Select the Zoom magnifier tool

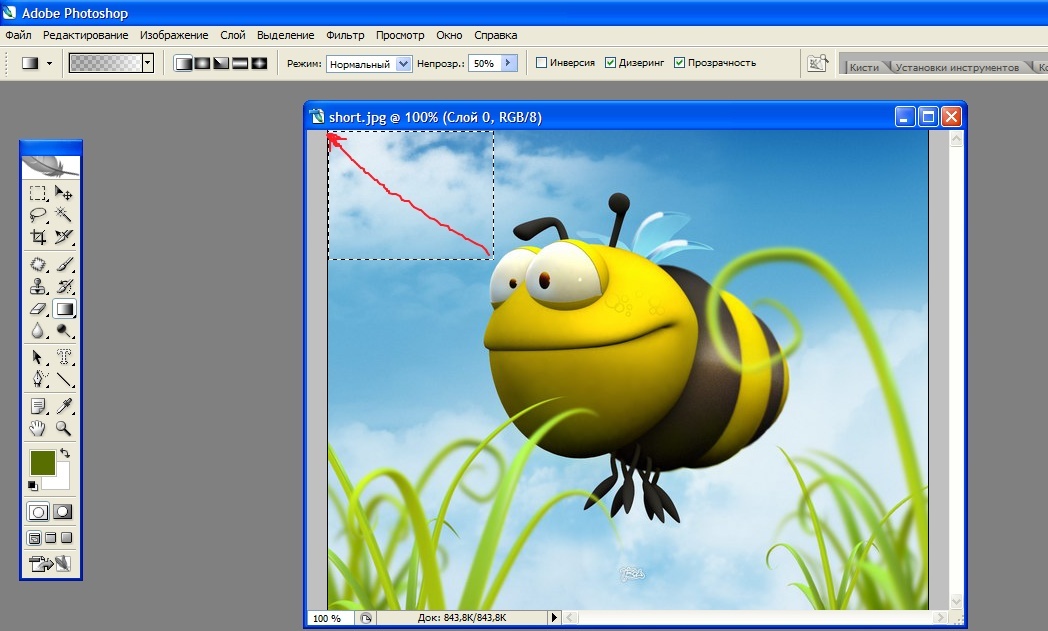[63, 428]
